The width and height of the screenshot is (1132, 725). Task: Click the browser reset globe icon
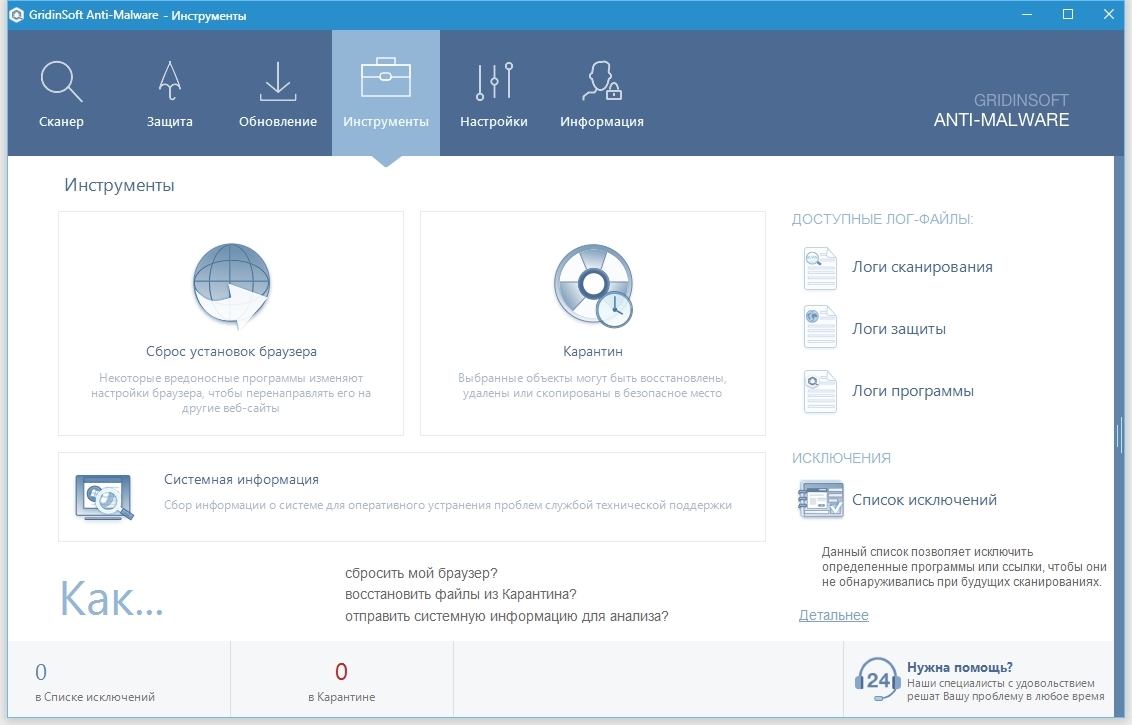tap(231, 286)
